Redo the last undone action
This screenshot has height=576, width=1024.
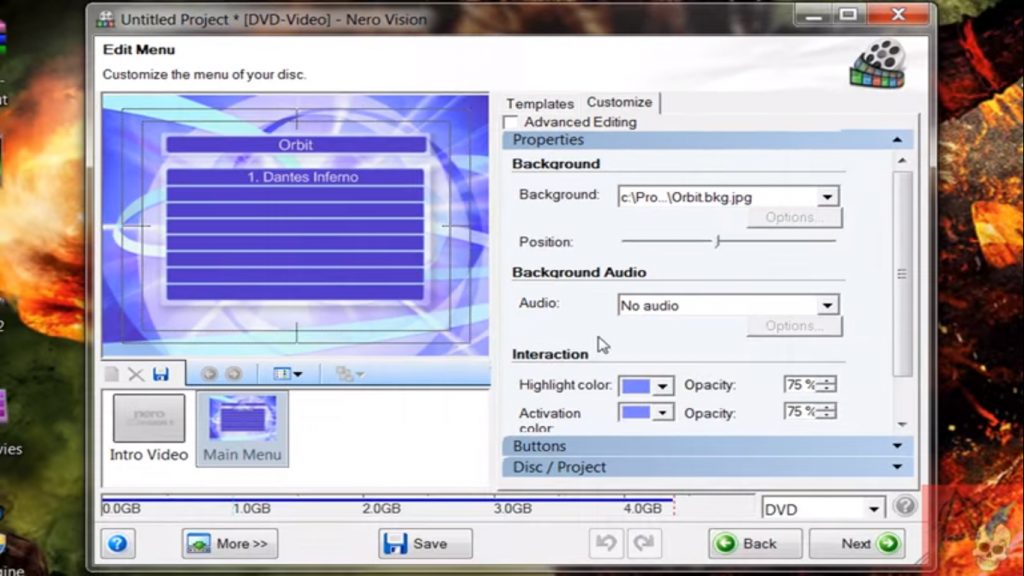tap(643, 543)
